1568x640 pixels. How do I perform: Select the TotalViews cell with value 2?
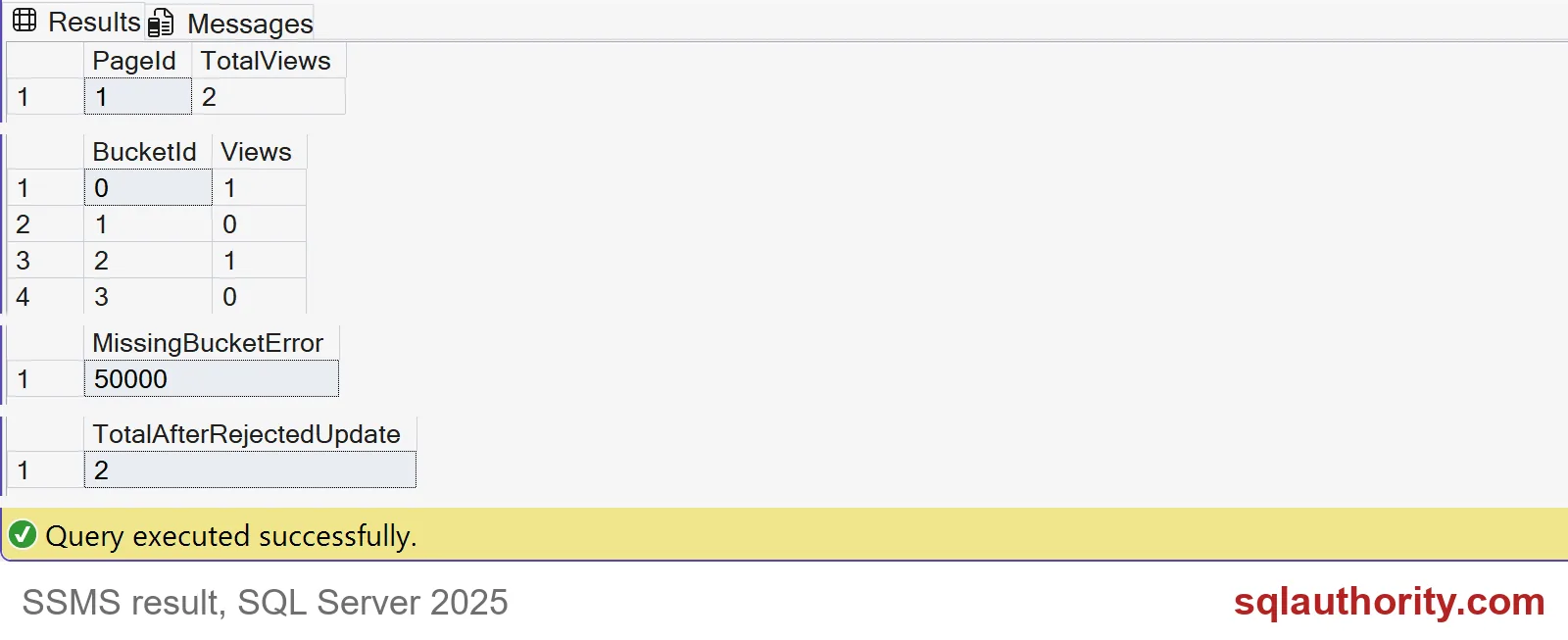(269, 97)
